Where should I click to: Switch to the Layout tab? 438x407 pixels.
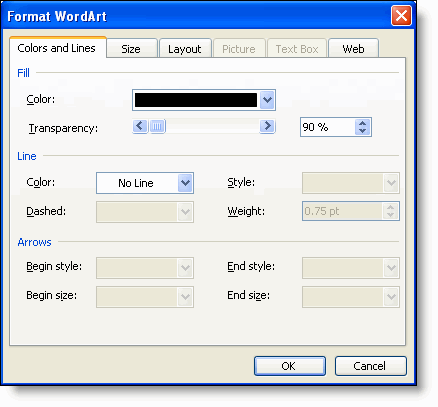(x=185, y=49)
